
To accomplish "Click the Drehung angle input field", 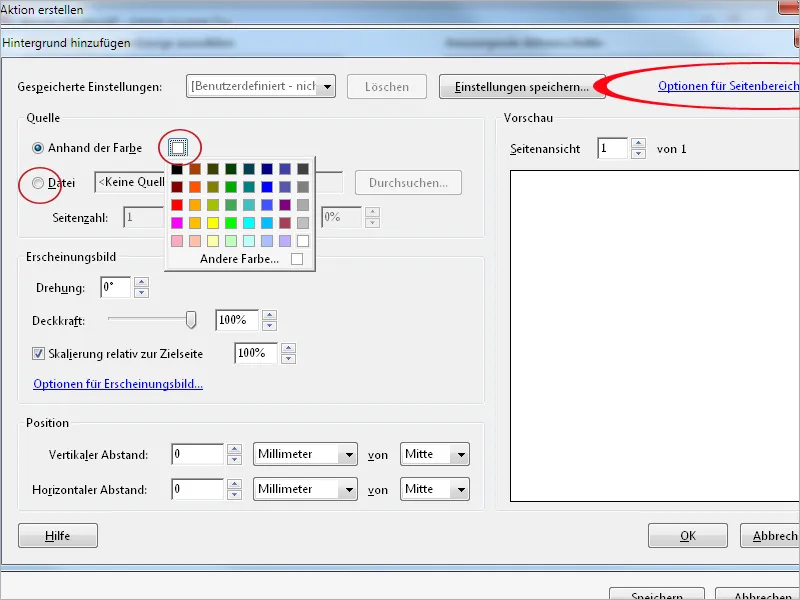I will point(116,287).
